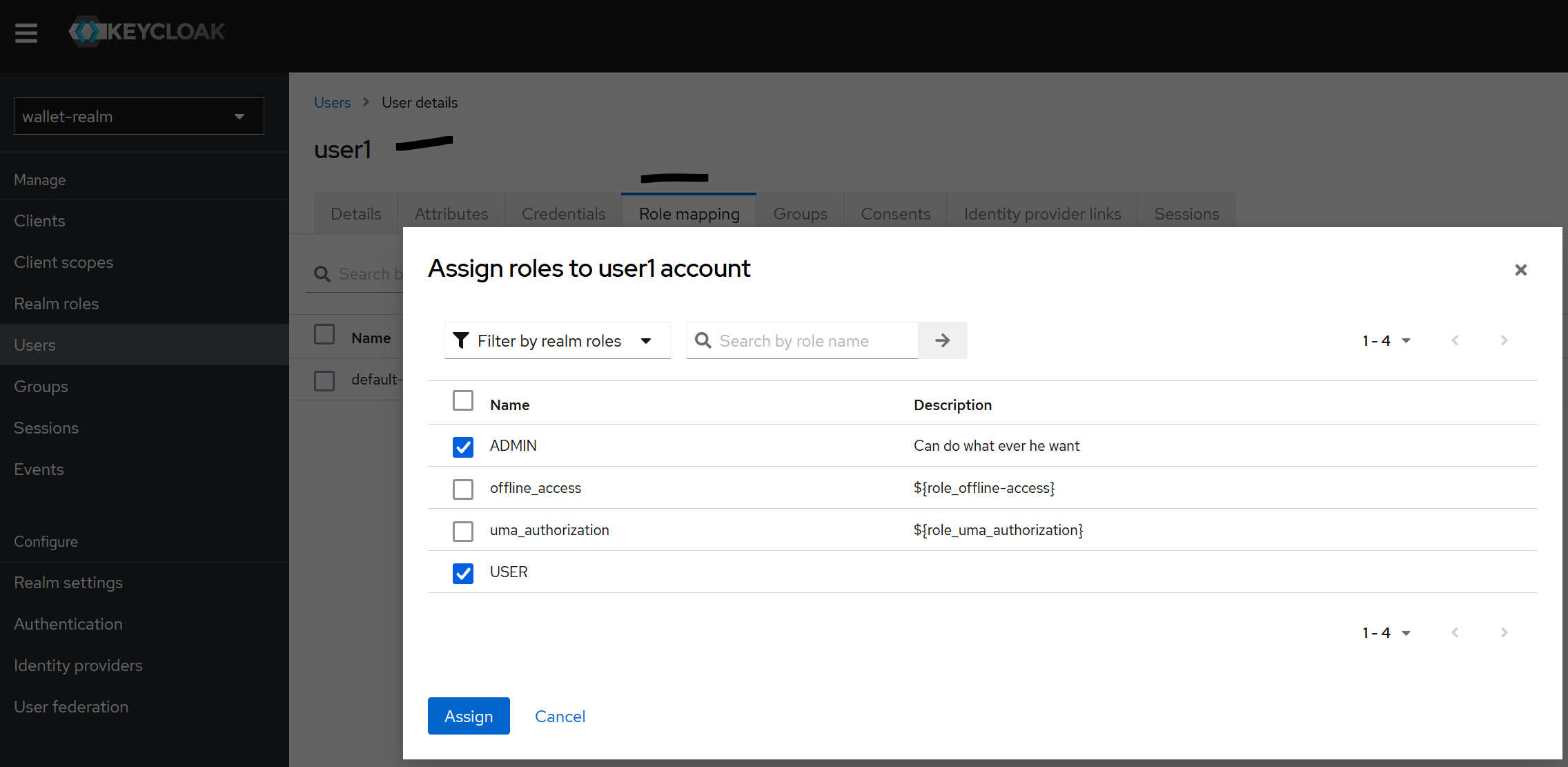Click the search arrow submit button
This screenshot has width=1568, height=767.
[x=942, y=340]
